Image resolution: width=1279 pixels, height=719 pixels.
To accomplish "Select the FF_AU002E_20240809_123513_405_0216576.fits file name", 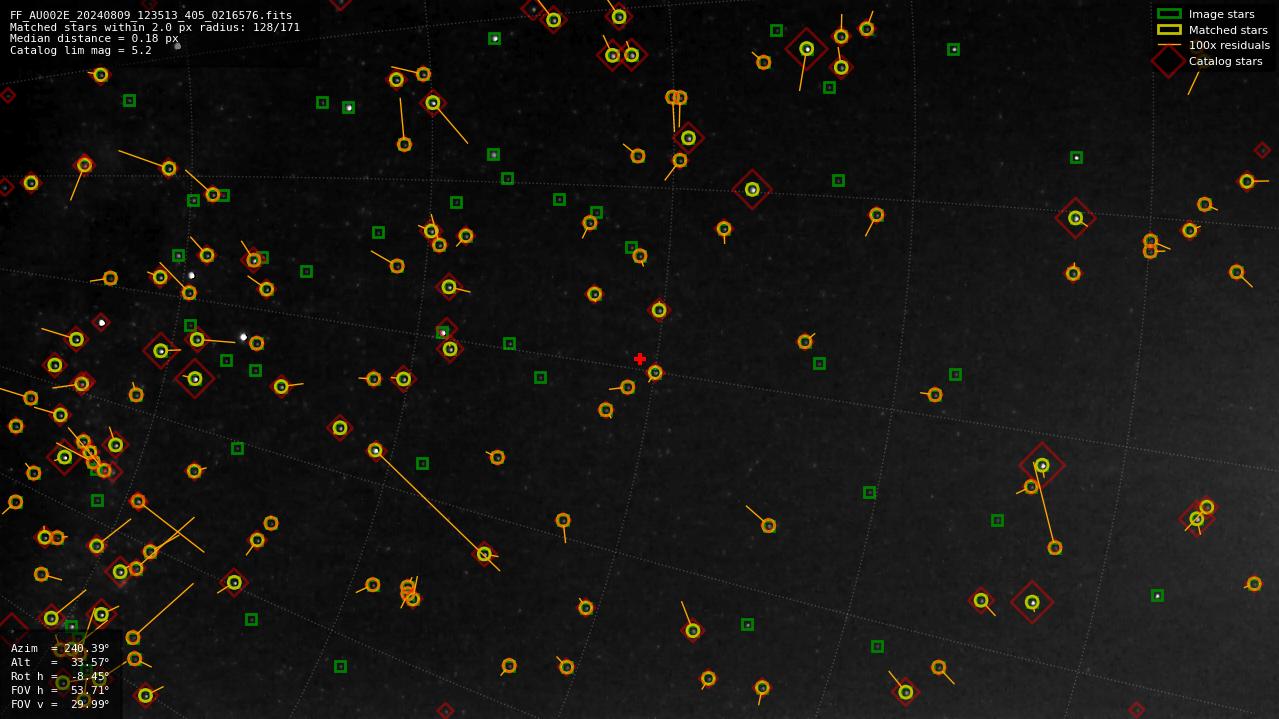I will click(x=151, y=16).
